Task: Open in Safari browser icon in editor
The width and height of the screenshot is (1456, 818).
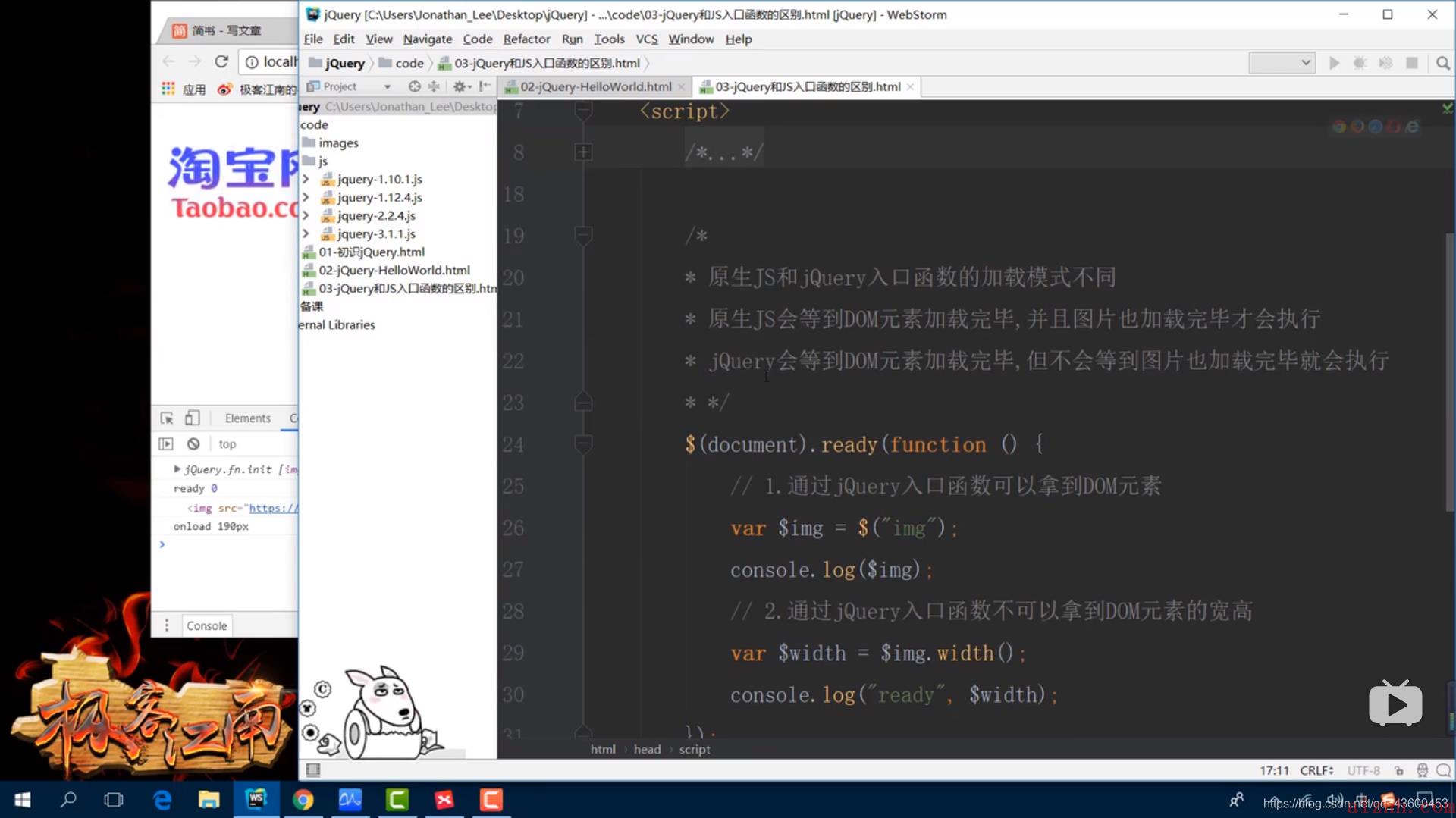Action: [1376, 127]
